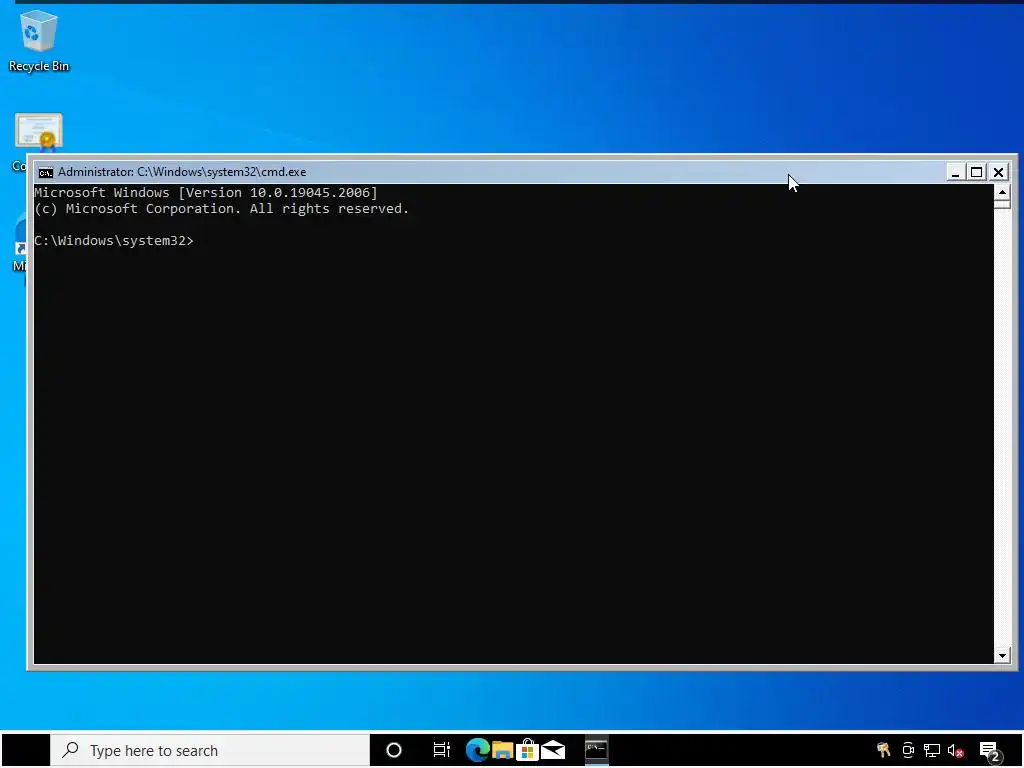Image resolution: width=1024 pixels, height=768 pixels.
Task: Click the 'Microsoft Windows [Version 10.0.19045.2006]' line
Action: click(206, 193)
